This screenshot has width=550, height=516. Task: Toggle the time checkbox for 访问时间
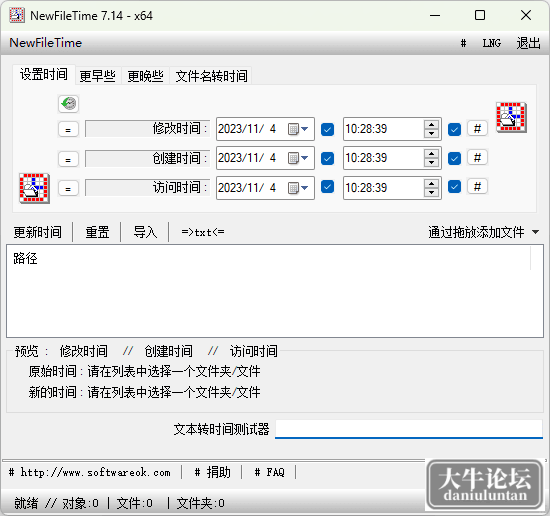coord(454,187)
